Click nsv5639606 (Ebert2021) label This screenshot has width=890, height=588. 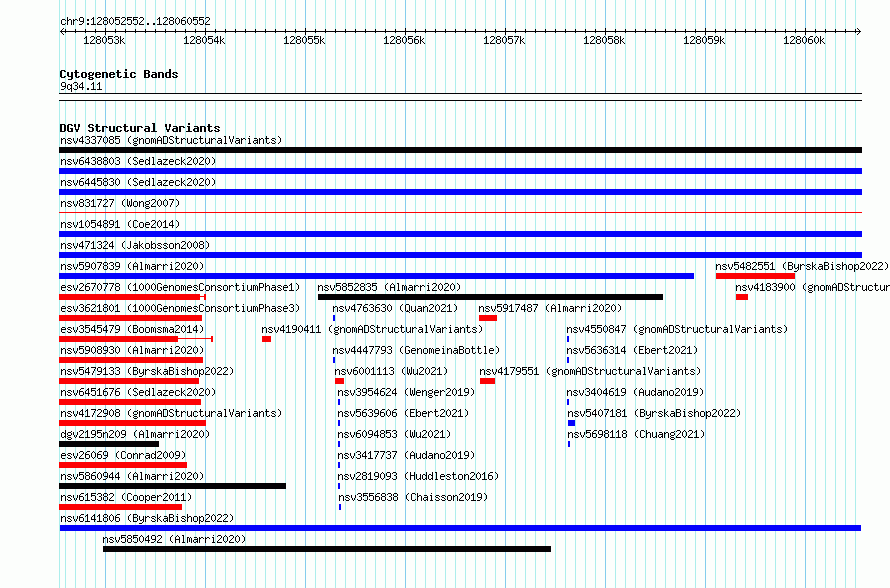point(404,413)
